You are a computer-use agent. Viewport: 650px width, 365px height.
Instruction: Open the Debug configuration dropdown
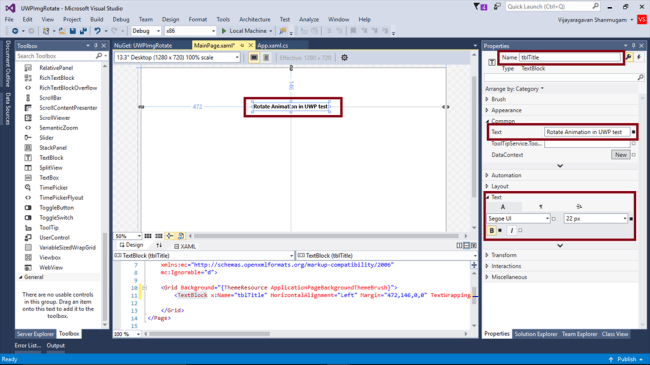146,31
